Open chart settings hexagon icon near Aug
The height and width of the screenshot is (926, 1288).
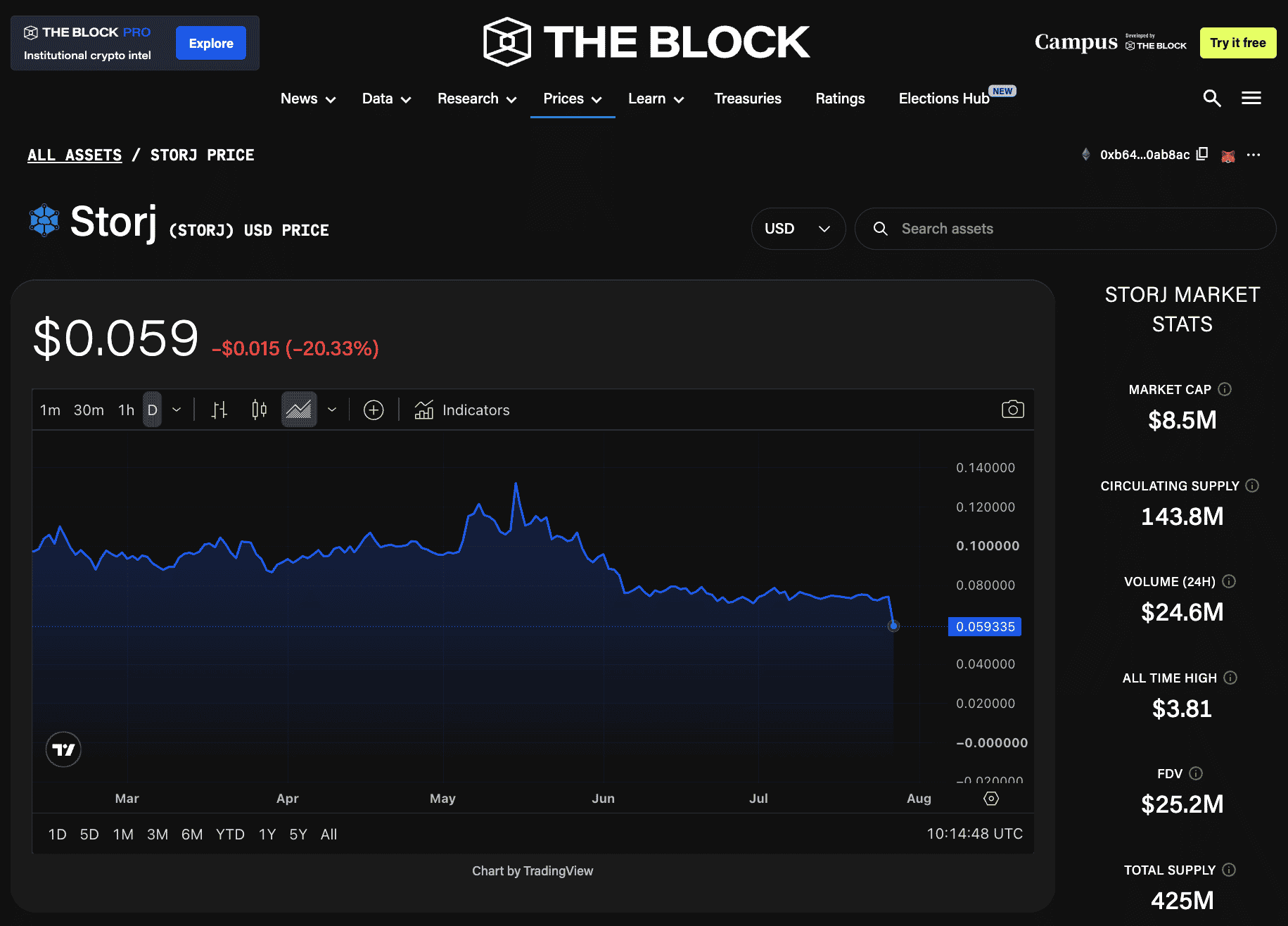[991, 798]
